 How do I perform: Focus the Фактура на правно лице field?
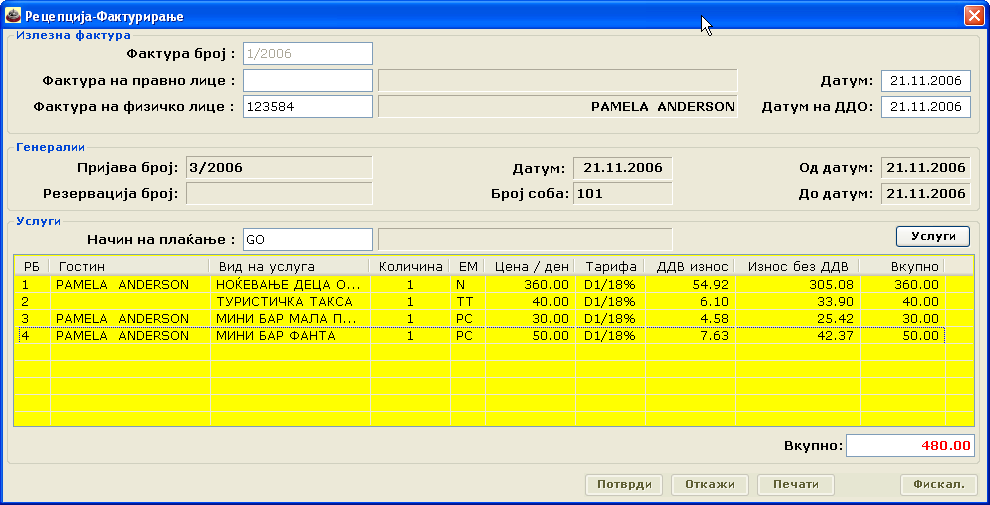pos(307,80)
